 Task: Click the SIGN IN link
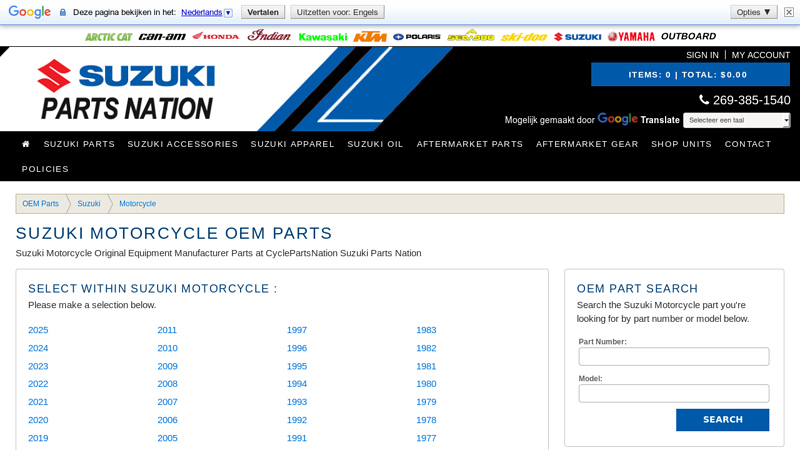pos(702,55)
